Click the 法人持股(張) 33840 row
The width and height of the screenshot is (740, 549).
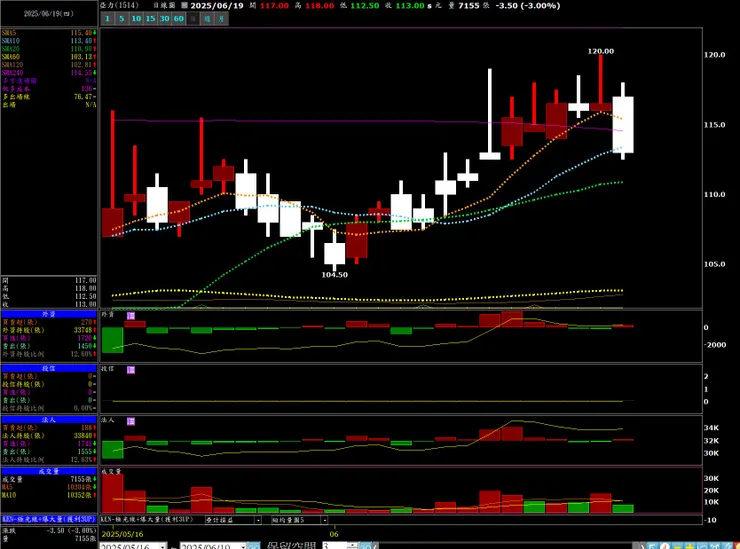[x=49, y=436]
